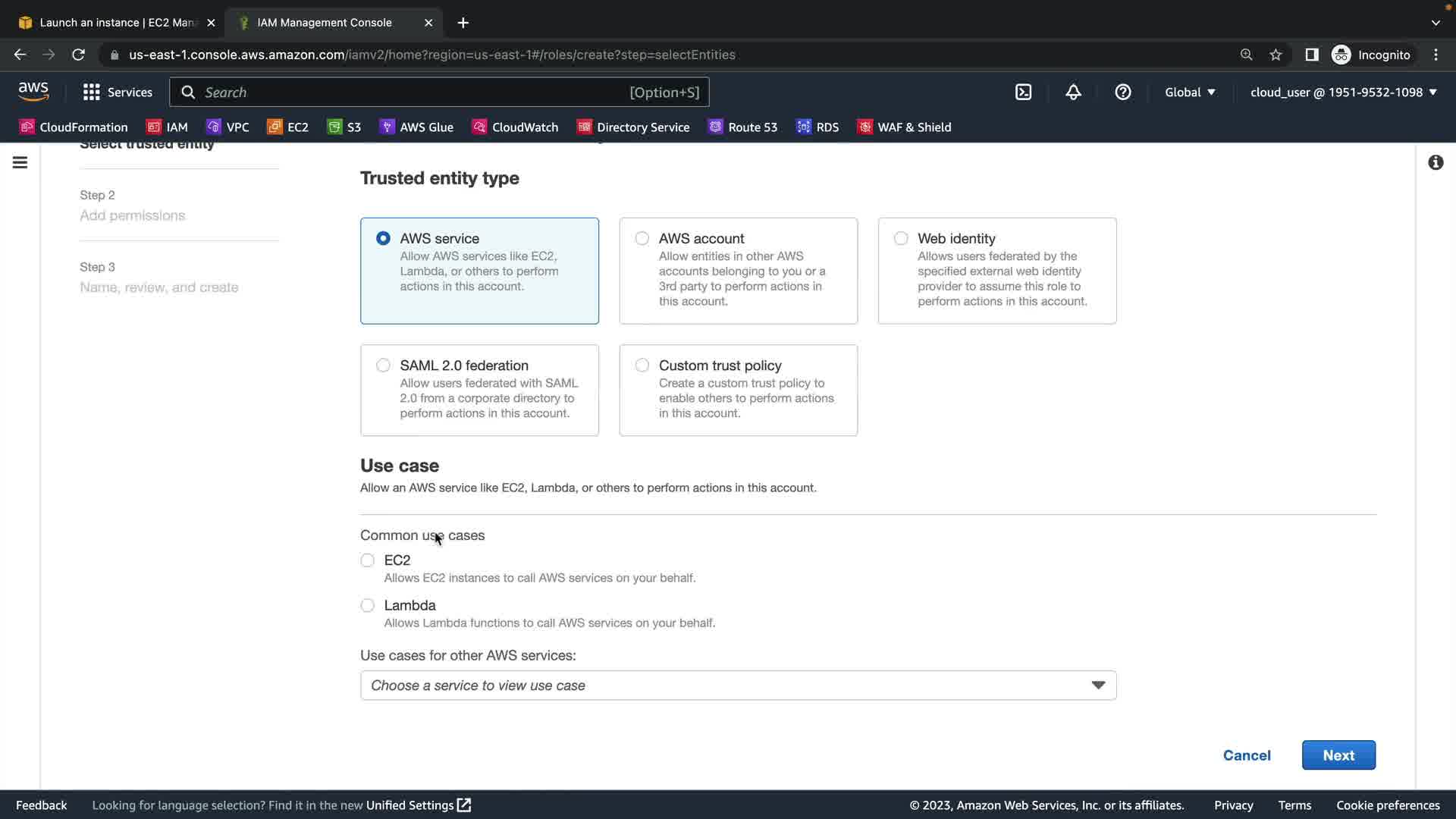Select the Lambda use case radio
The image size is (1456, 819).
(368, 605)
